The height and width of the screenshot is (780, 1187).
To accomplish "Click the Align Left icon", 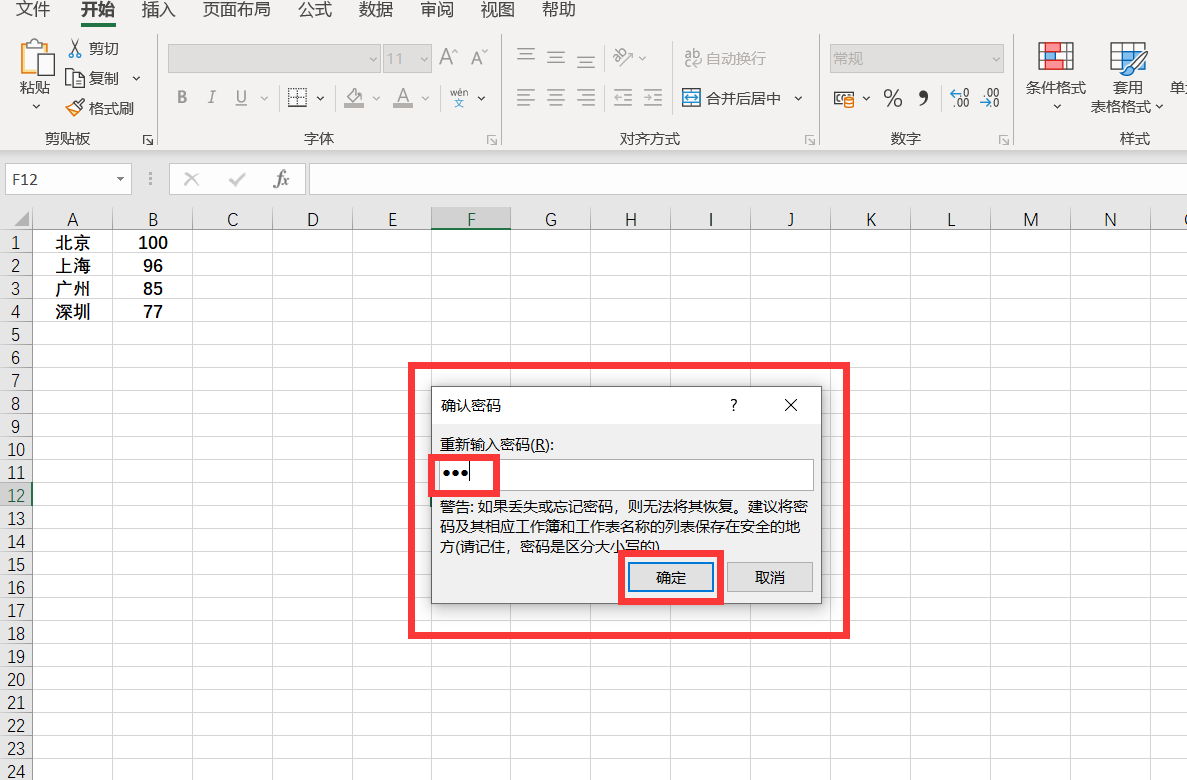I will 525,98.
